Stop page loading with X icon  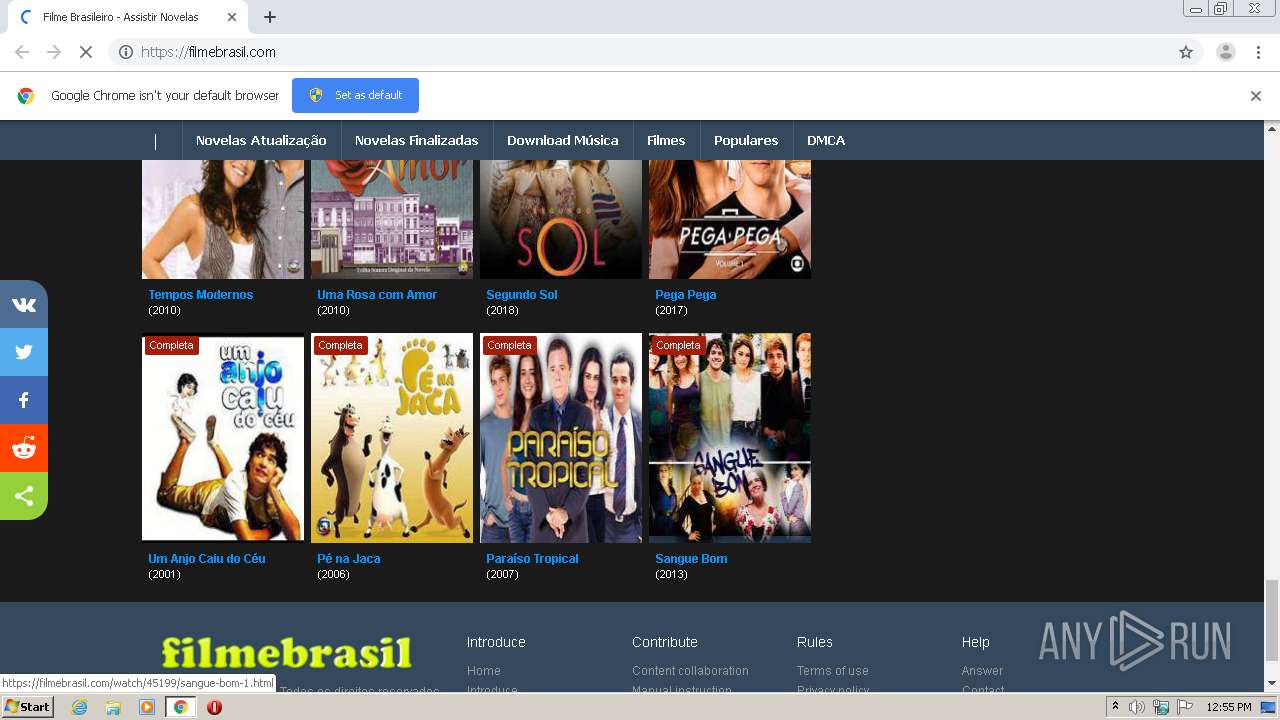click(x=86, y=52)
